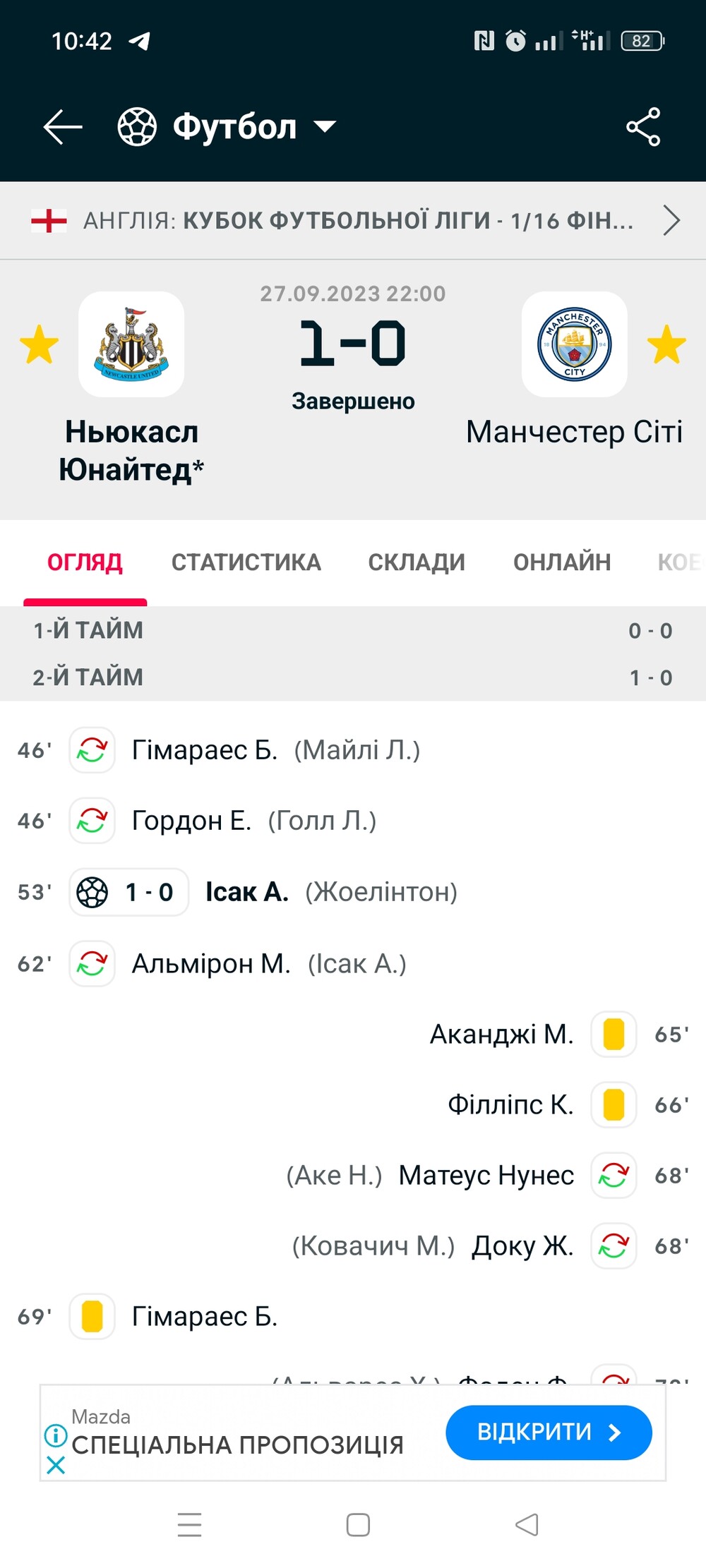Tap the goal icon at 53'
This screenshot has width=706, height=1568.
coord(92,892)
